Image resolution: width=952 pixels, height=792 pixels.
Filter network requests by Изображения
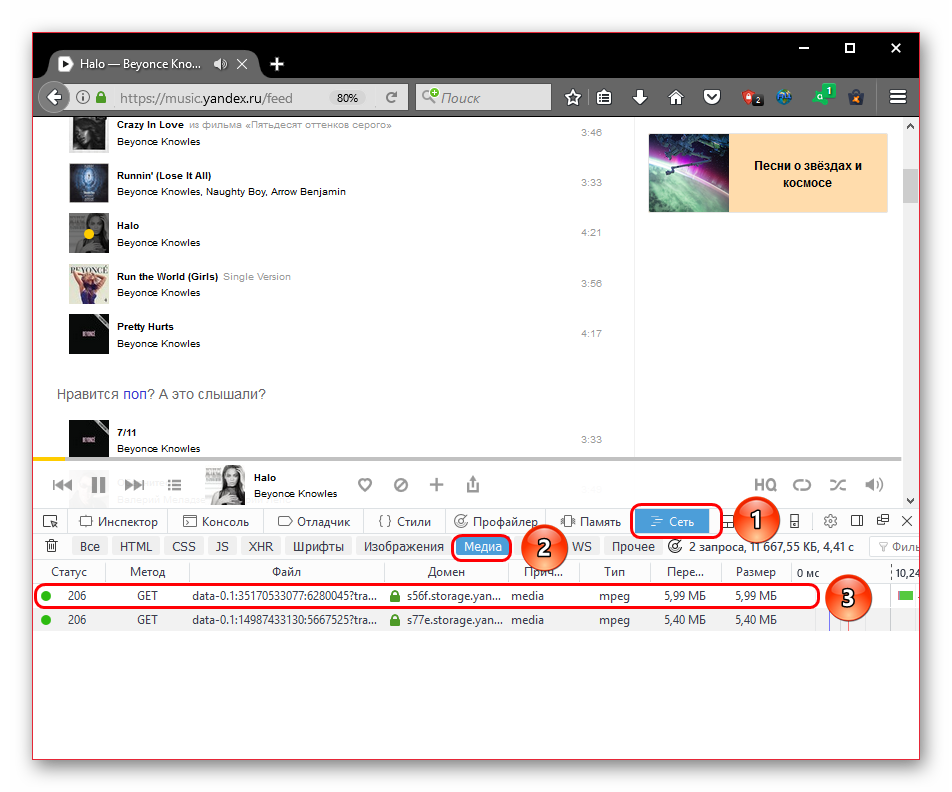click(x=404, y=547)
